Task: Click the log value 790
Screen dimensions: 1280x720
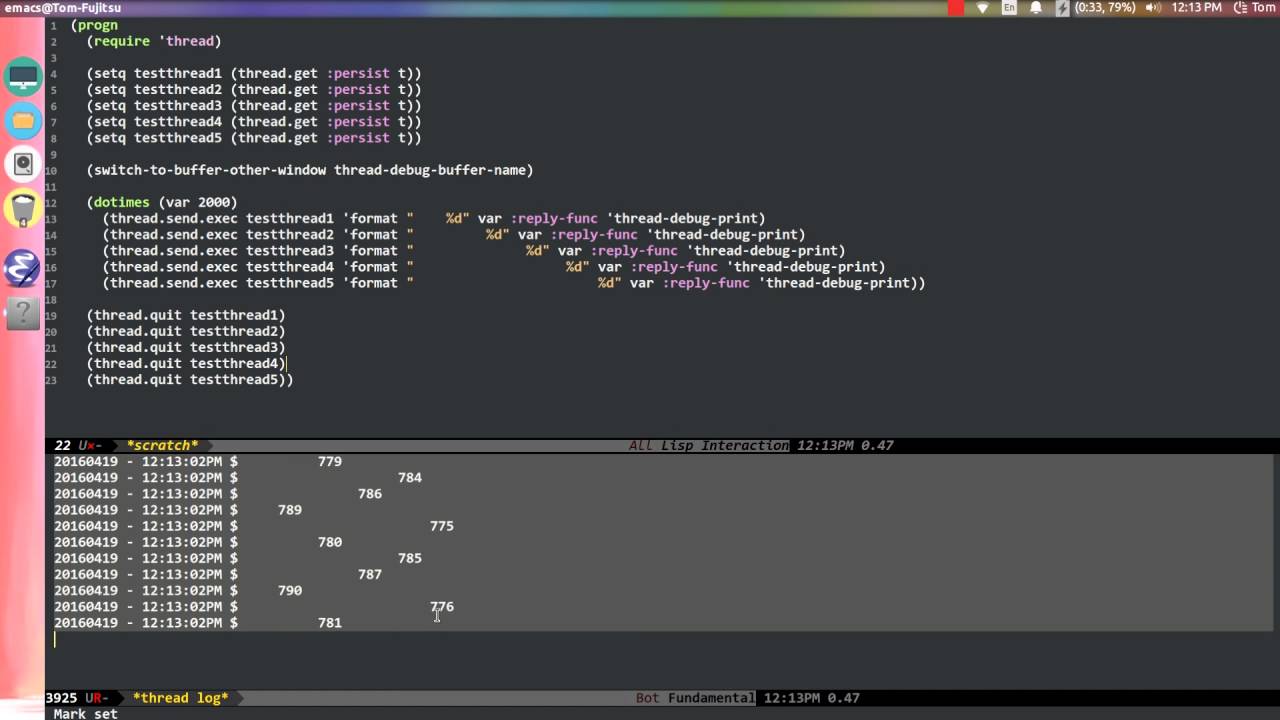Action: (290, 590)
